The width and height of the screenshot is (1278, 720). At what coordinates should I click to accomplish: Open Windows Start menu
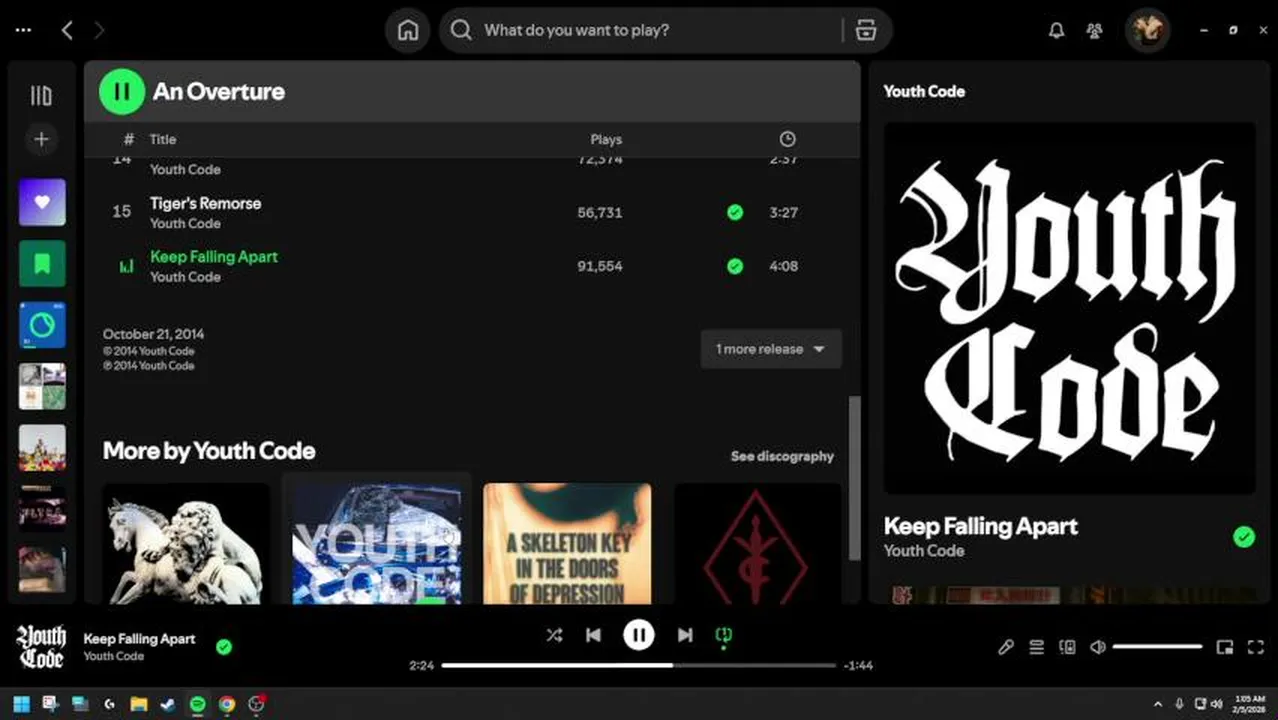pyautogui.click(x=21, y=704)
